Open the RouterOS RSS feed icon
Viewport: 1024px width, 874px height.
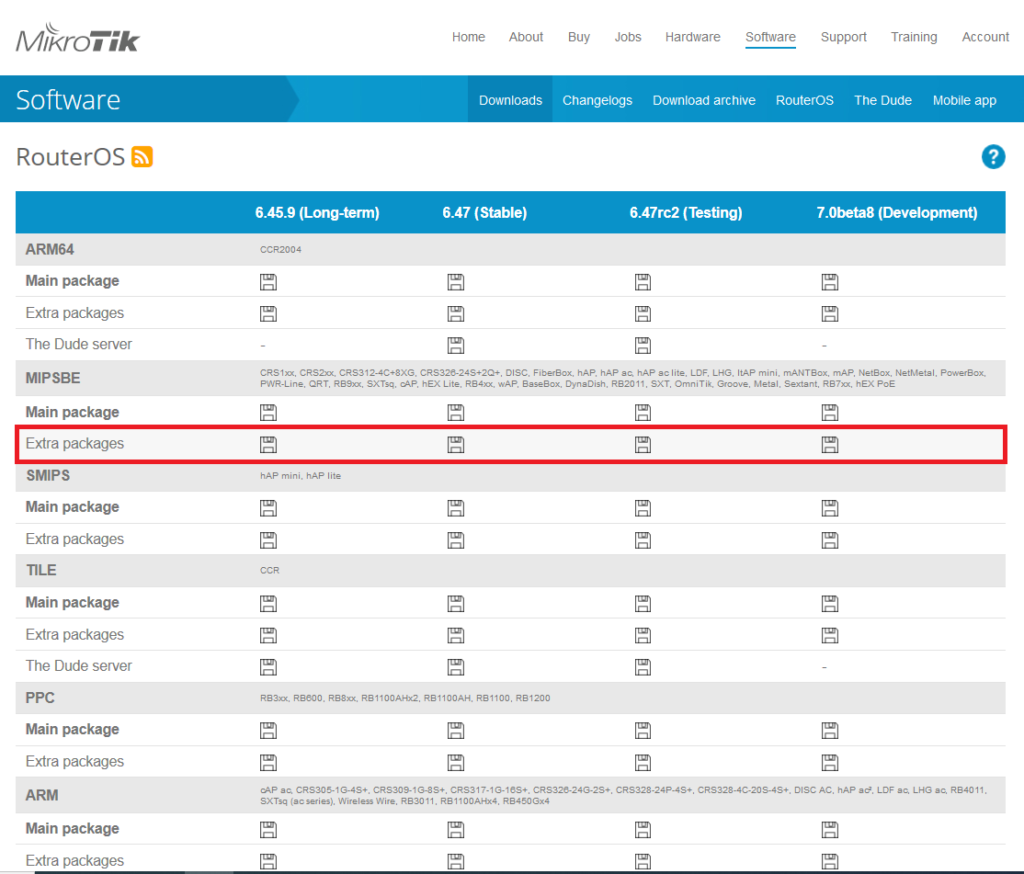(x=142, y=157)
